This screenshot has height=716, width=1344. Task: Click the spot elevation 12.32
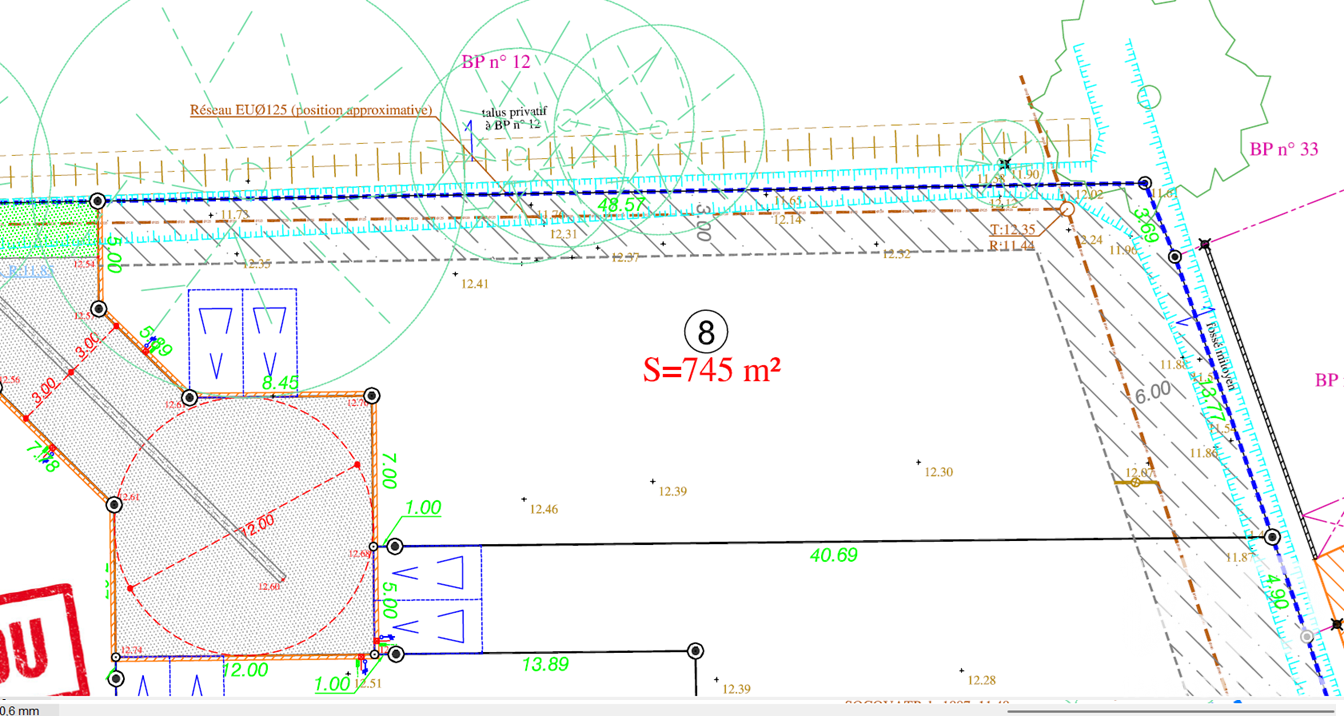coord(896,254)
